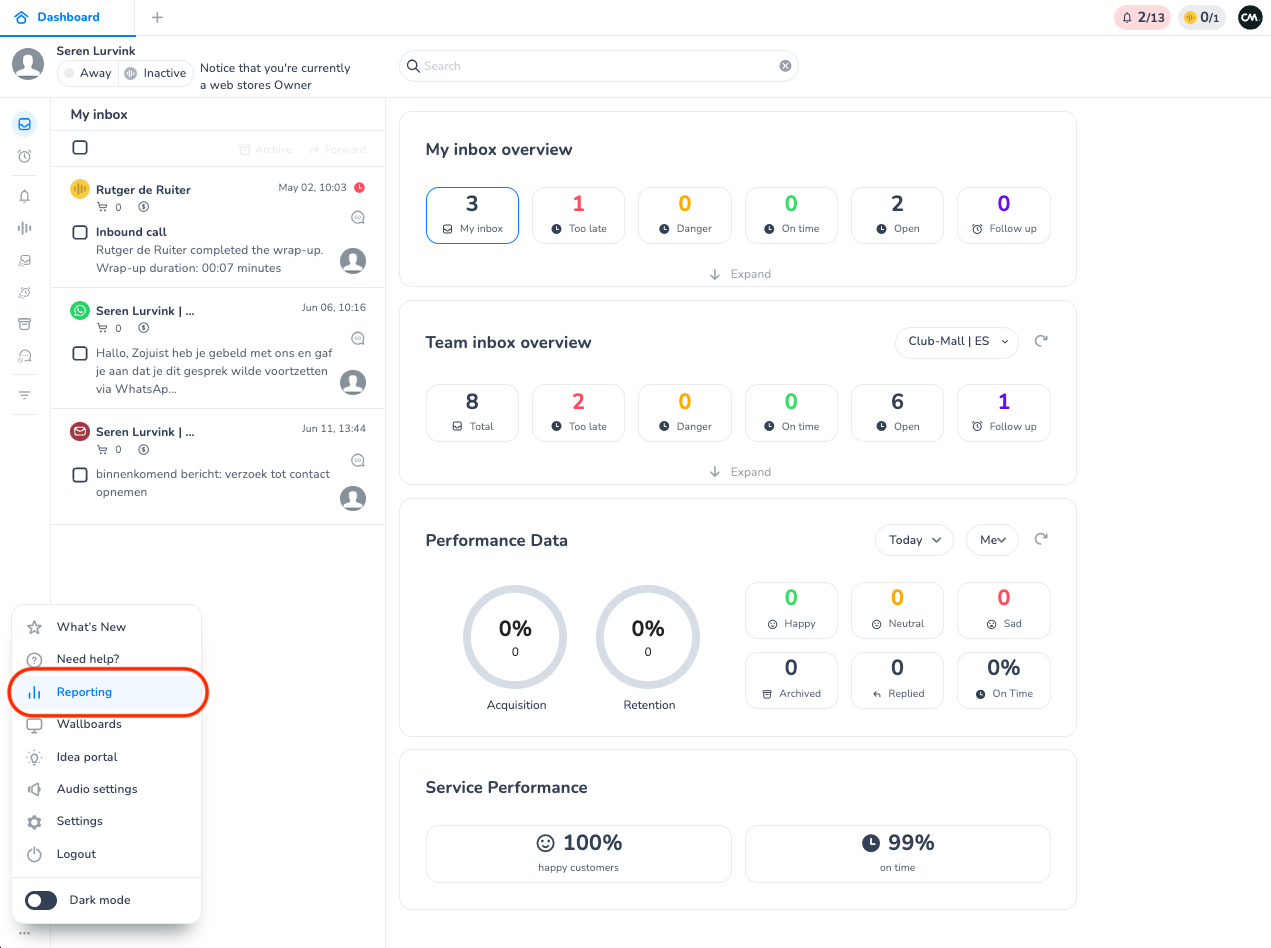1271x948 pixels.
Task: Click Logout in the popup menu
Action: (76, 854)
